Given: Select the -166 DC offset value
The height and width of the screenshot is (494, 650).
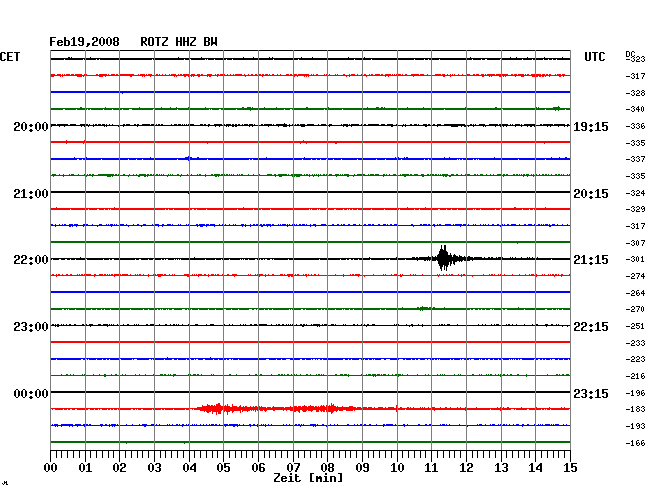Looking at the screenshot, I should click(x=635, y=443).
